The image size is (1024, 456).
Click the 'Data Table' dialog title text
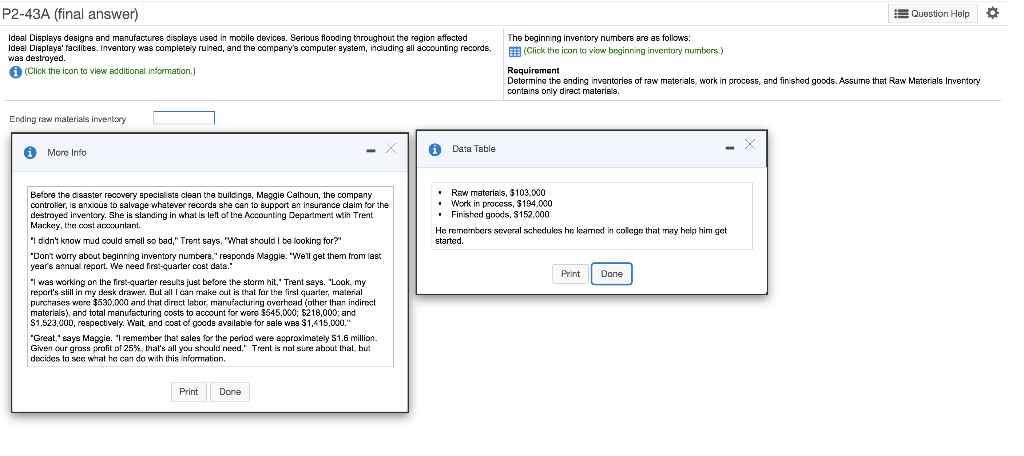tap(473, 149)
